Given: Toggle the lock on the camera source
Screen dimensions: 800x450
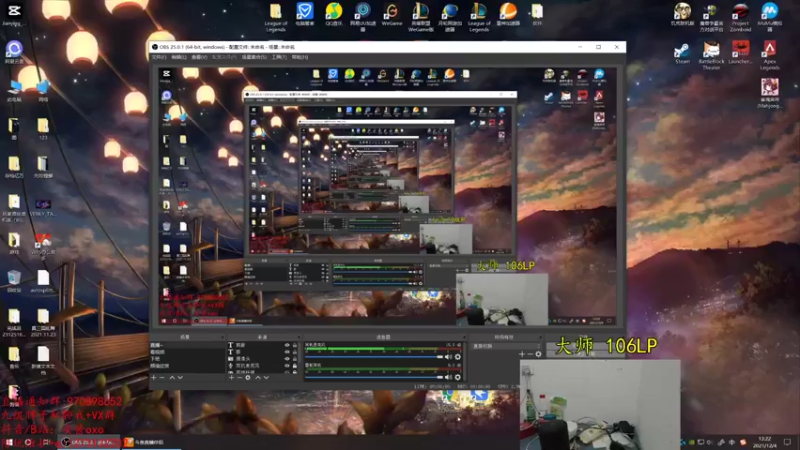Looking at the screenshot, I should tap(294, 359).
